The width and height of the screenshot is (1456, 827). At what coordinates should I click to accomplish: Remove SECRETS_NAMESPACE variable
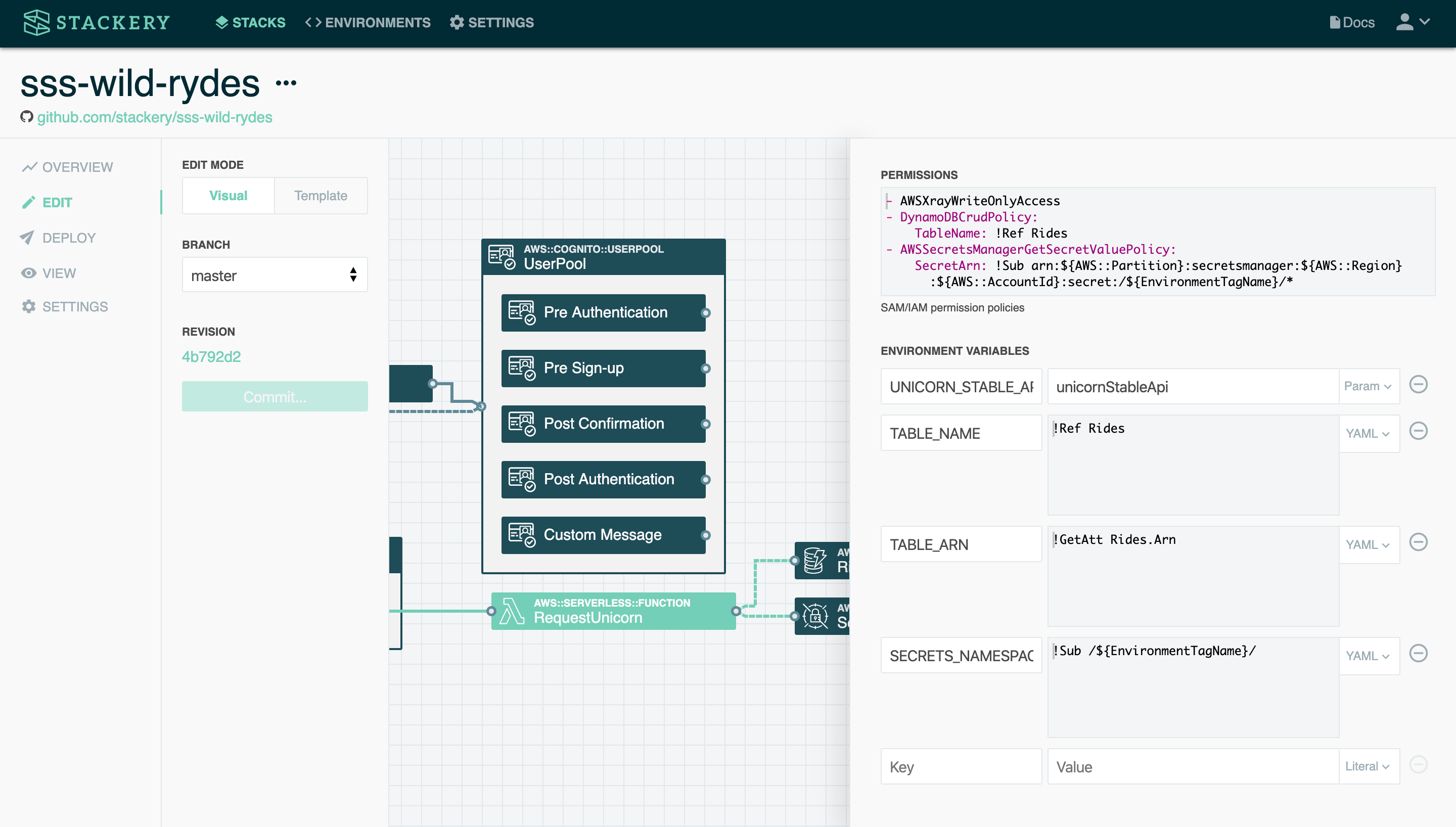click(x=1419, y=653)
